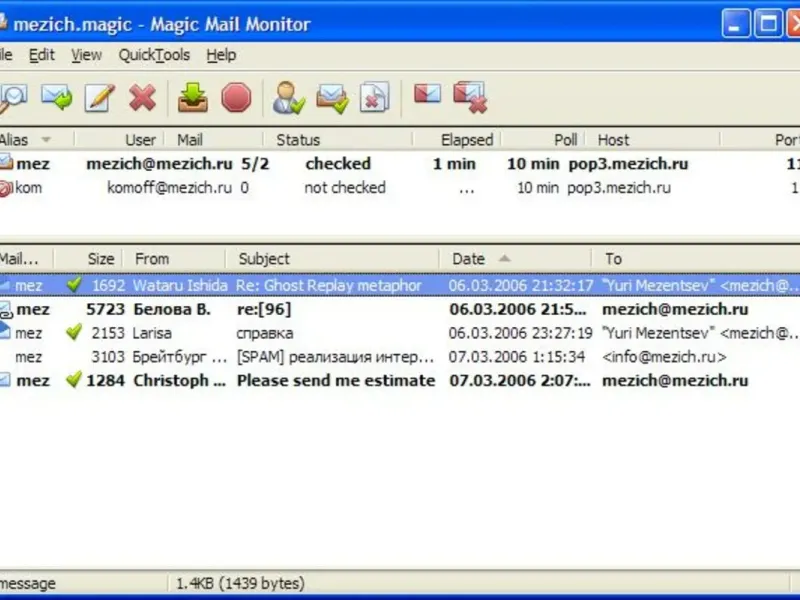Click the single red envelope toolbar icon
This screenshot has height=600, width=800.
427,94
